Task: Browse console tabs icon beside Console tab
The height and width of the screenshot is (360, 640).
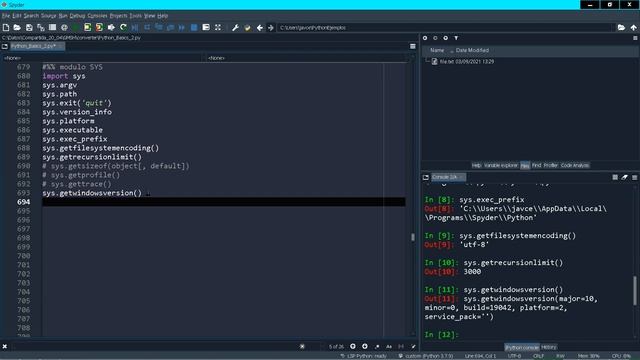Action: pyautogui.click(x=426, y=177)
